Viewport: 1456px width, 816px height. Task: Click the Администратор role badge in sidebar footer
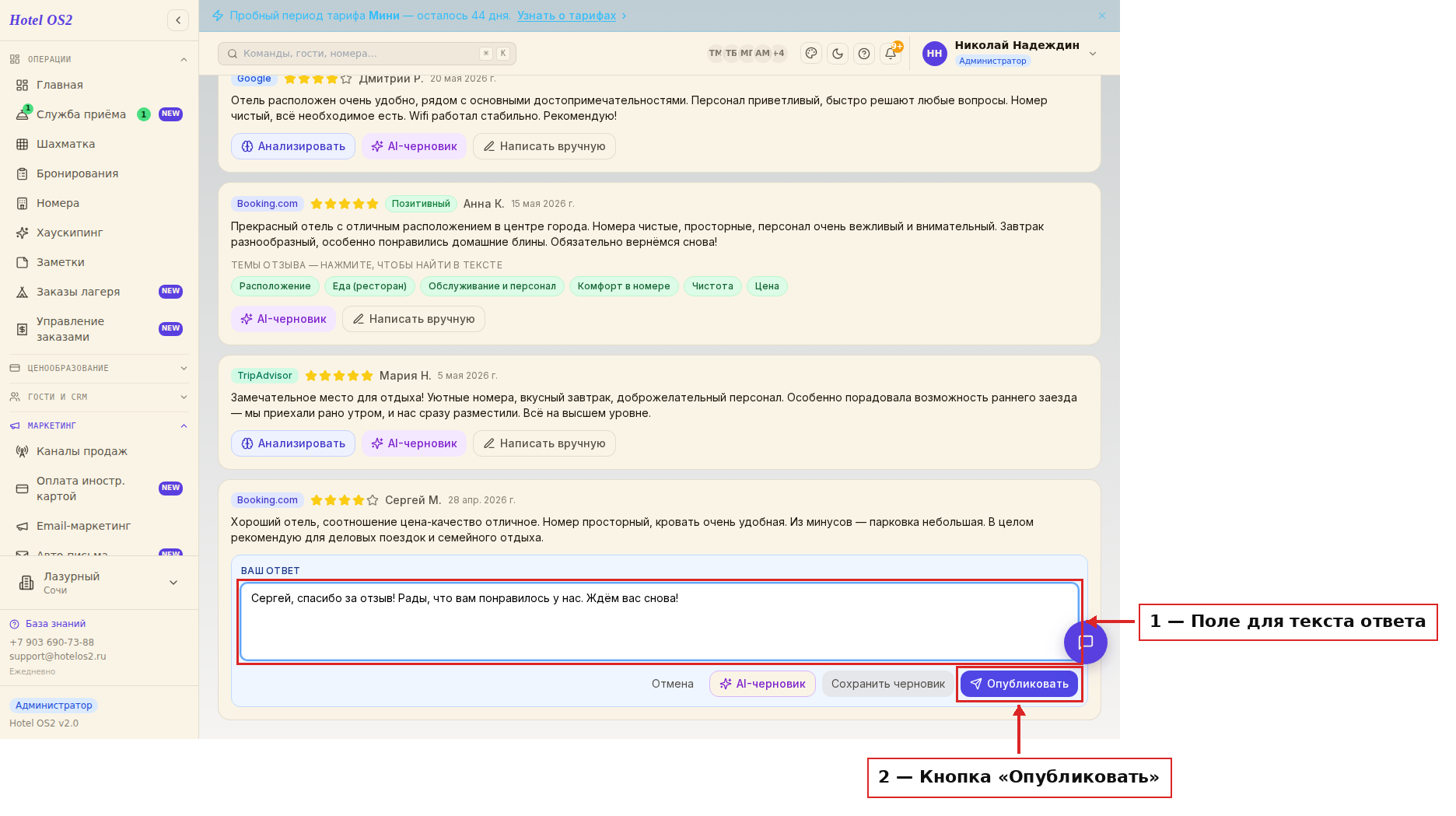54,706
